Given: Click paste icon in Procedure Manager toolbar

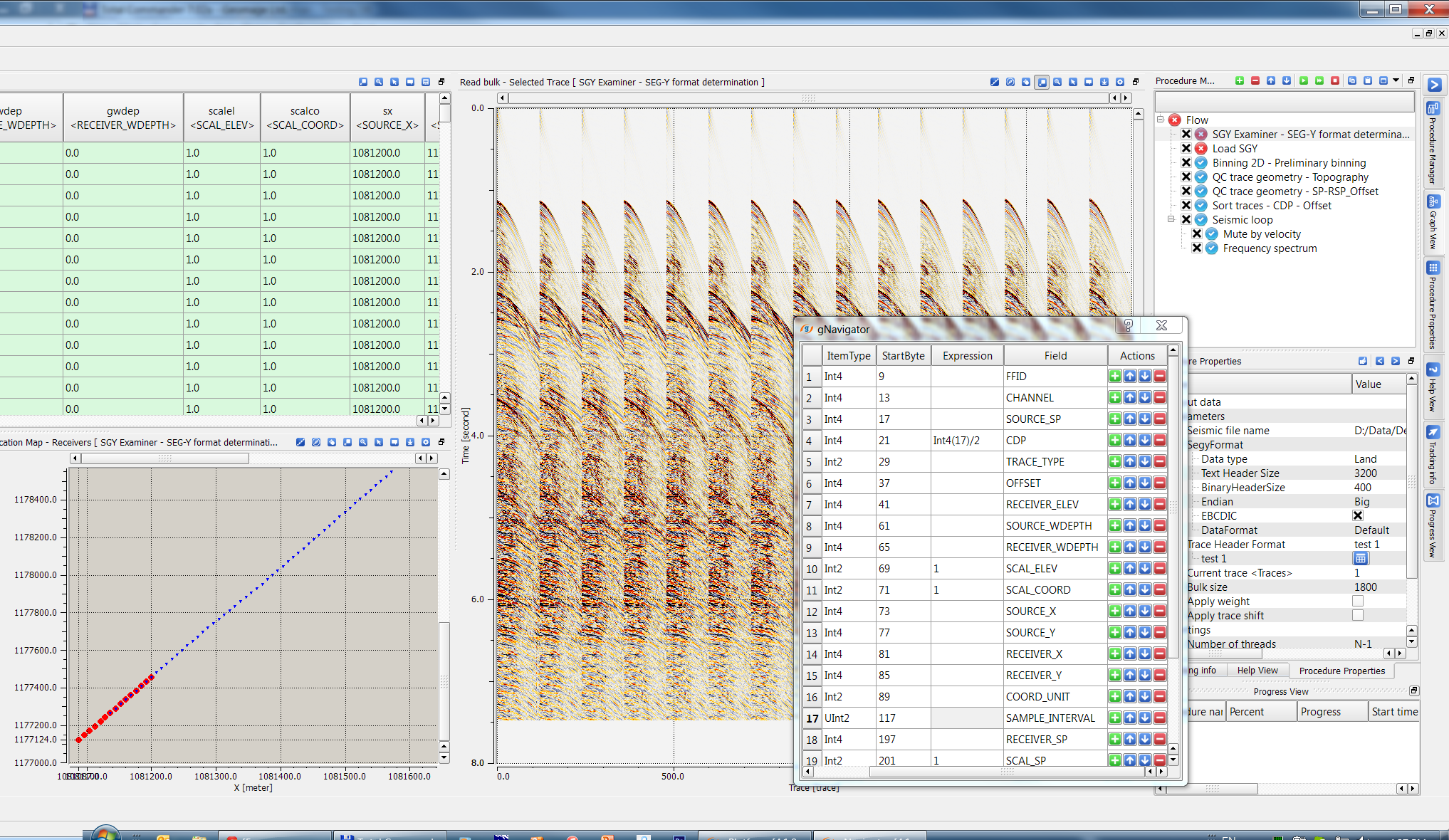Looking at the screenshot, I should pyautogui.click(x=1368, y=81).
